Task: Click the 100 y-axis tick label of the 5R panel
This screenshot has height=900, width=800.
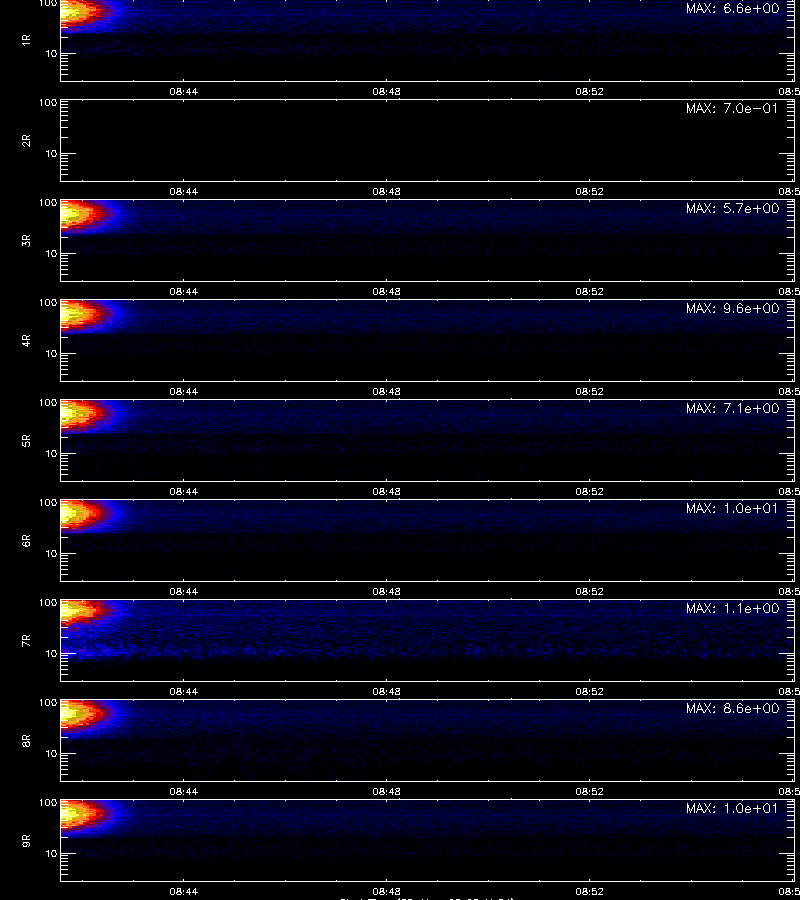Action: pyautogui.click(x=48, y=402)
